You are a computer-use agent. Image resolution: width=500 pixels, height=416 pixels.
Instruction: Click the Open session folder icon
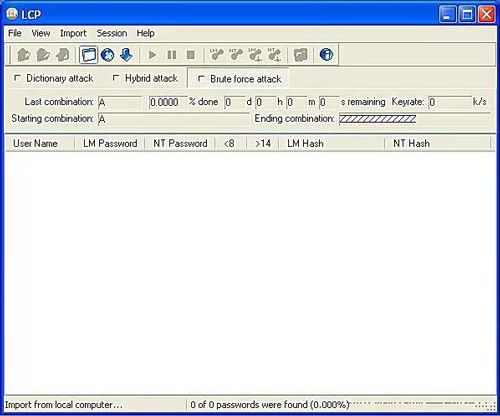click(43, 55)
